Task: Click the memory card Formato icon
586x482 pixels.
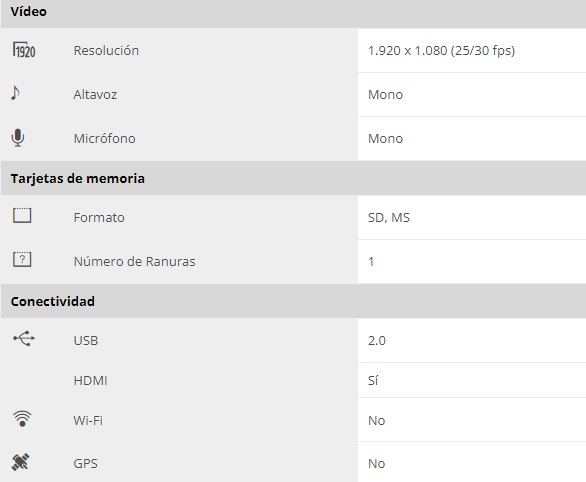Action: coord(22,216)
